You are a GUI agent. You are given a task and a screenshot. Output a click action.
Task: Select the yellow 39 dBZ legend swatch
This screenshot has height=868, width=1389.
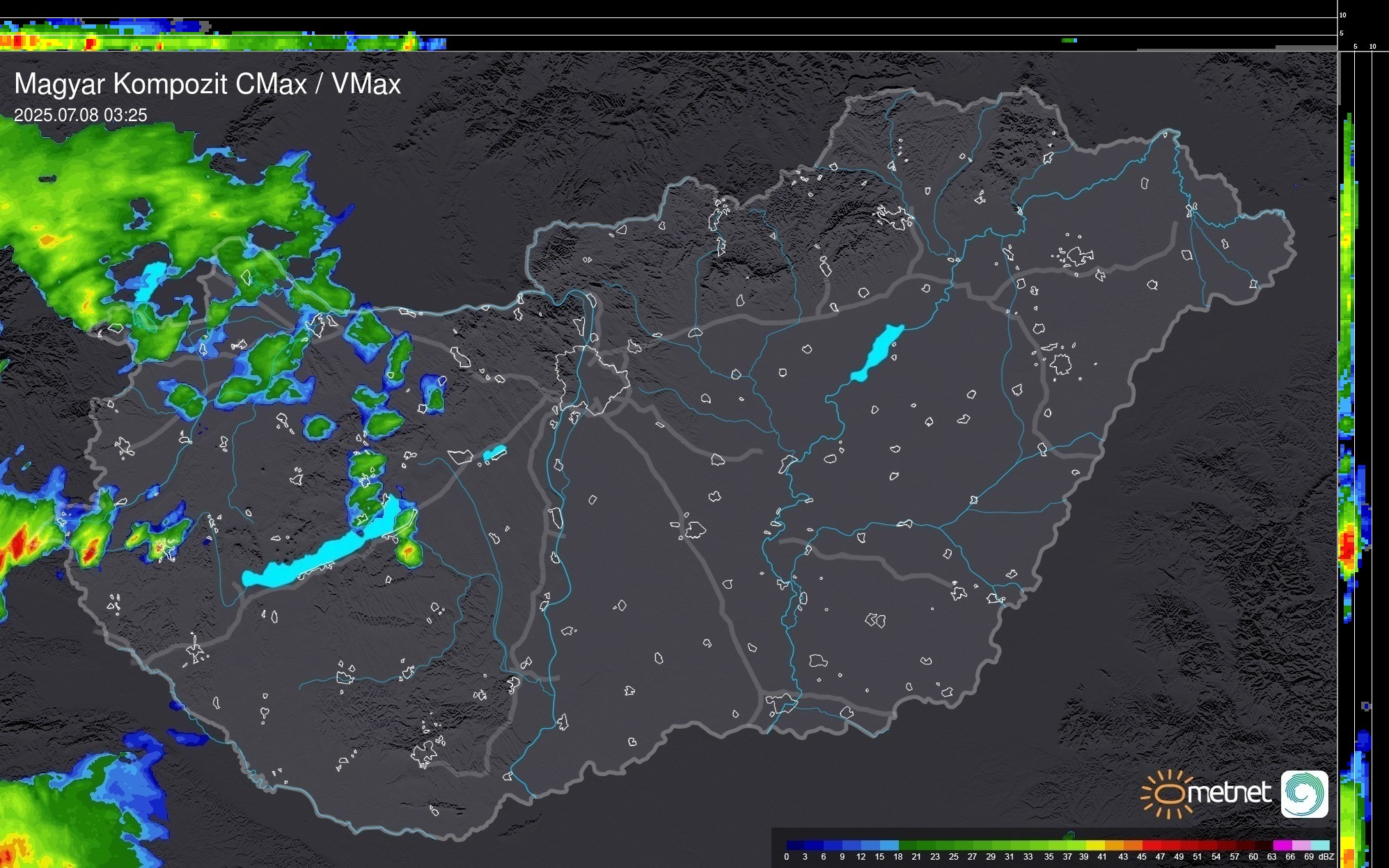point(1095,846)
